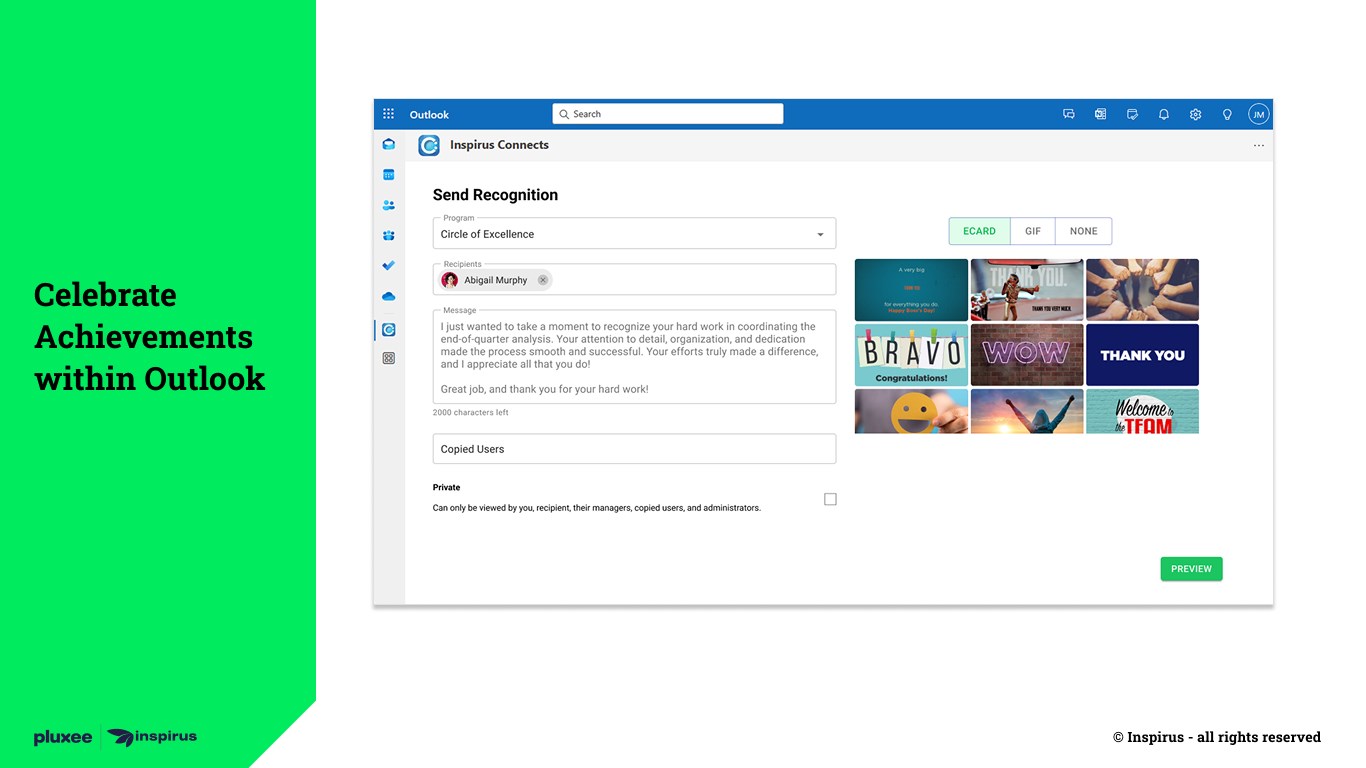Viewport: 1366px width, 768px height.
Task: Open the Calendar icon in sidebar
Action: click(389, 174)
